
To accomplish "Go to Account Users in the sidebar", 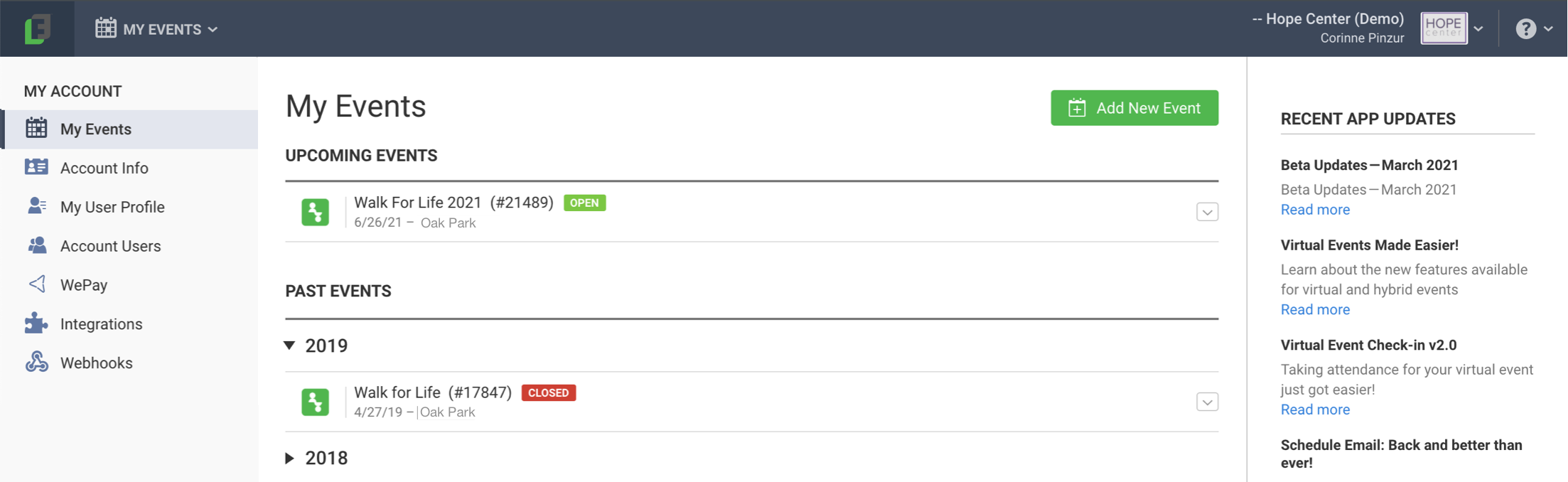I will pos(110,246).
